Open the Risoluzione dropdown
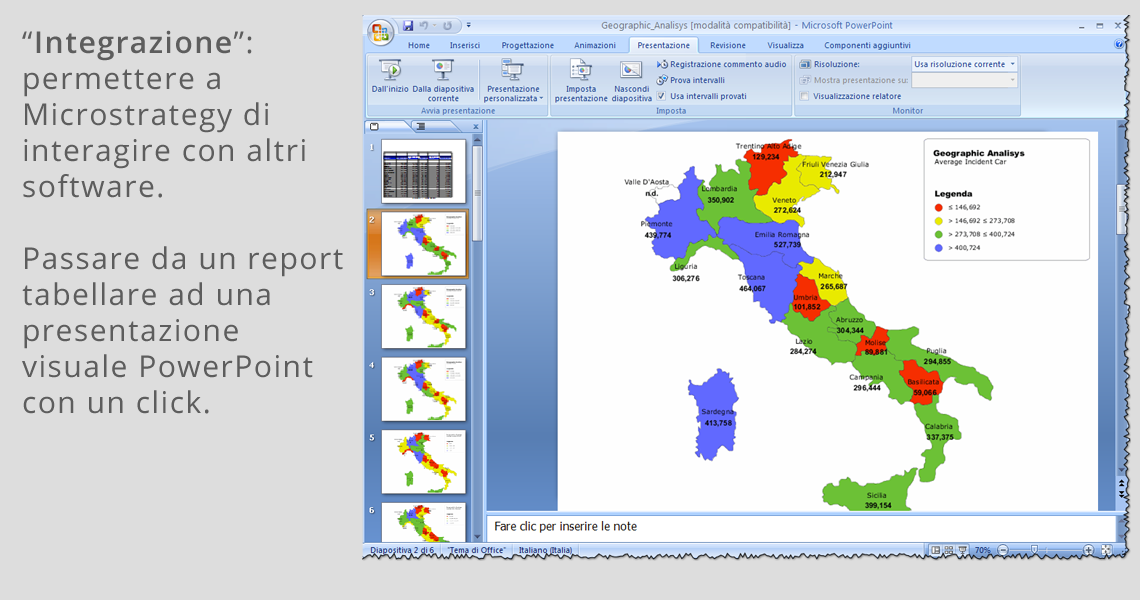Viewport: 1140px width, 600px height. coord(1012,64)
